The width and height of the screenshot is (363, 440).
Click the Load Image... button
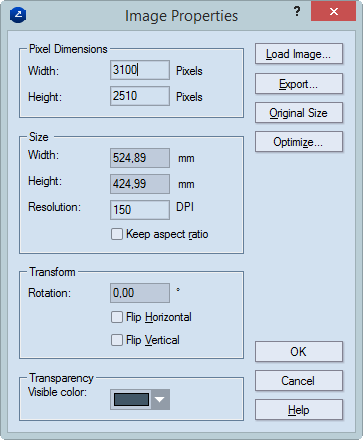click(299, 54)
